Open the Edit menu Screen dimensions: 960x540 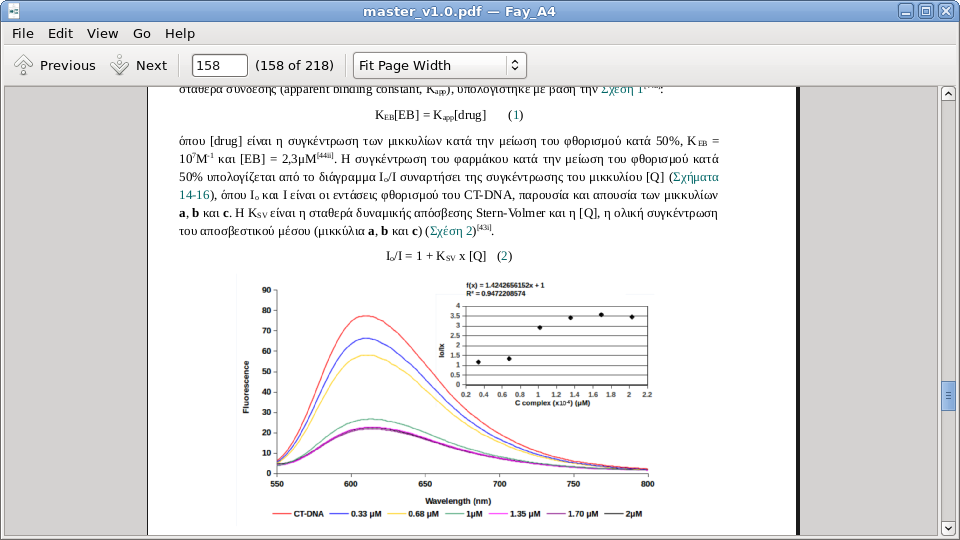(60, 33)
